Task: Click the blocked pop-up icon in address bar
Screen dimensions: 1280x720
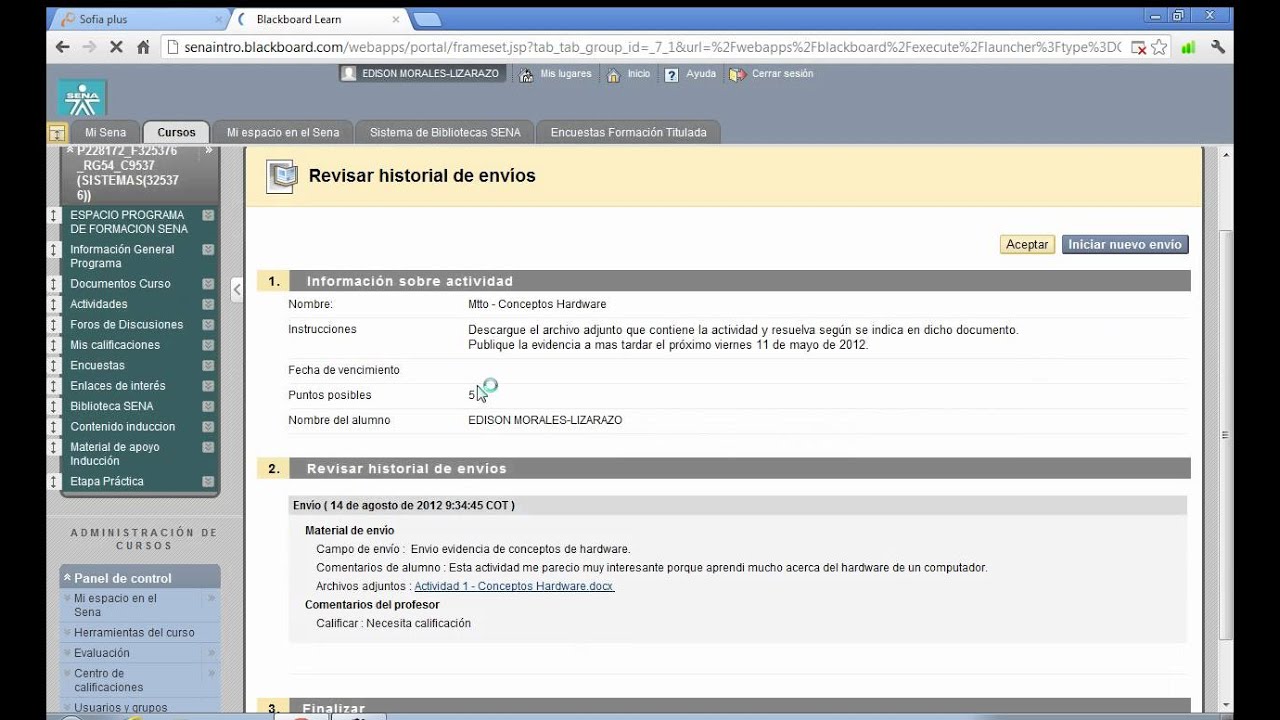Action: tap(1138, 47)
